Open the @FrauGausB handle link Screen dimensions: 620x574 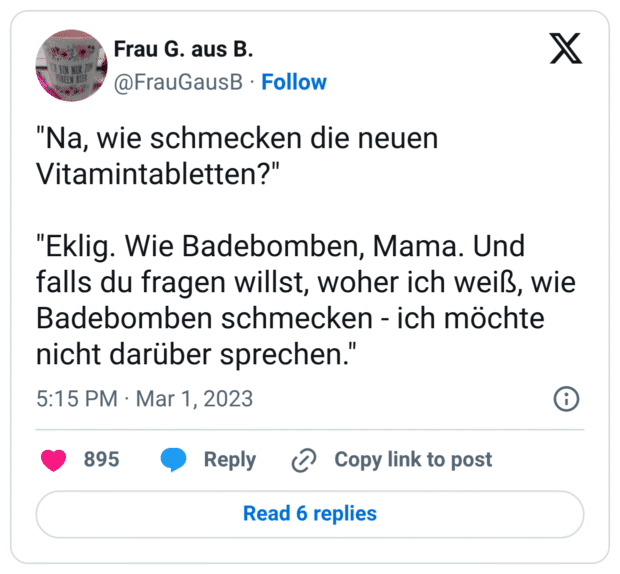179,82
